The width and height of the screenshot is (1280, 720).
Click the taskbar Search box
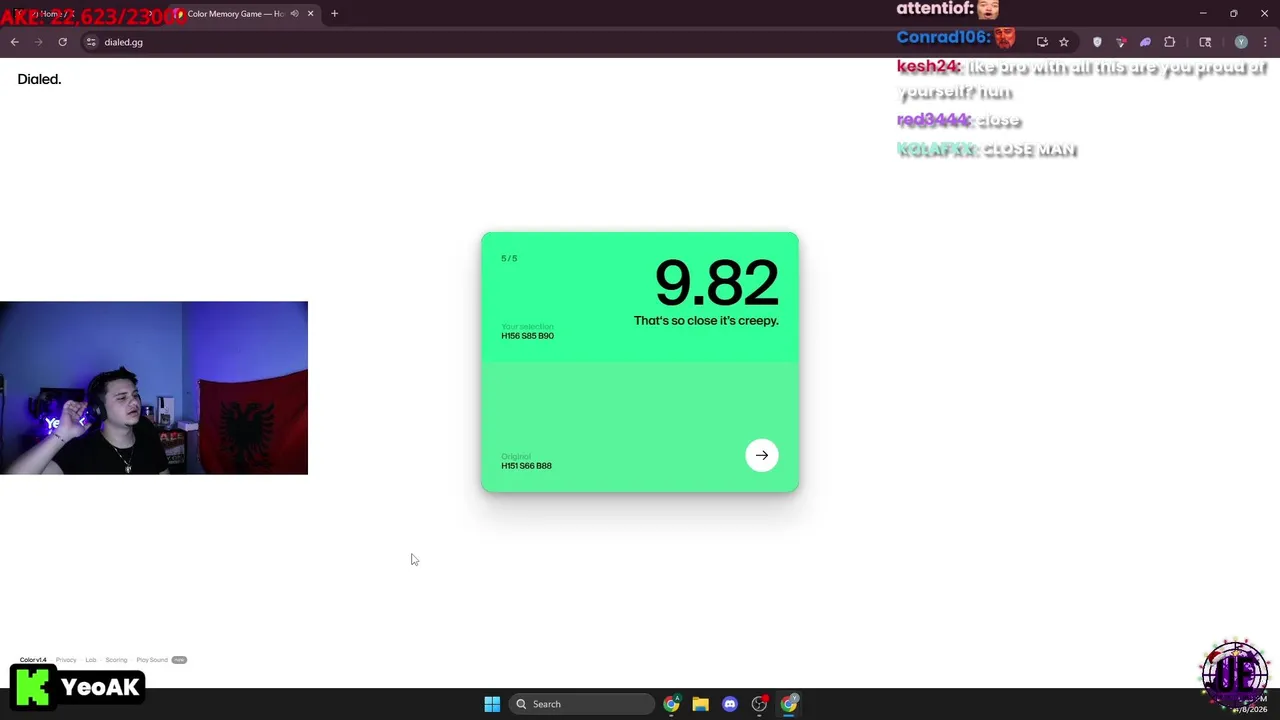click(582, 704)
